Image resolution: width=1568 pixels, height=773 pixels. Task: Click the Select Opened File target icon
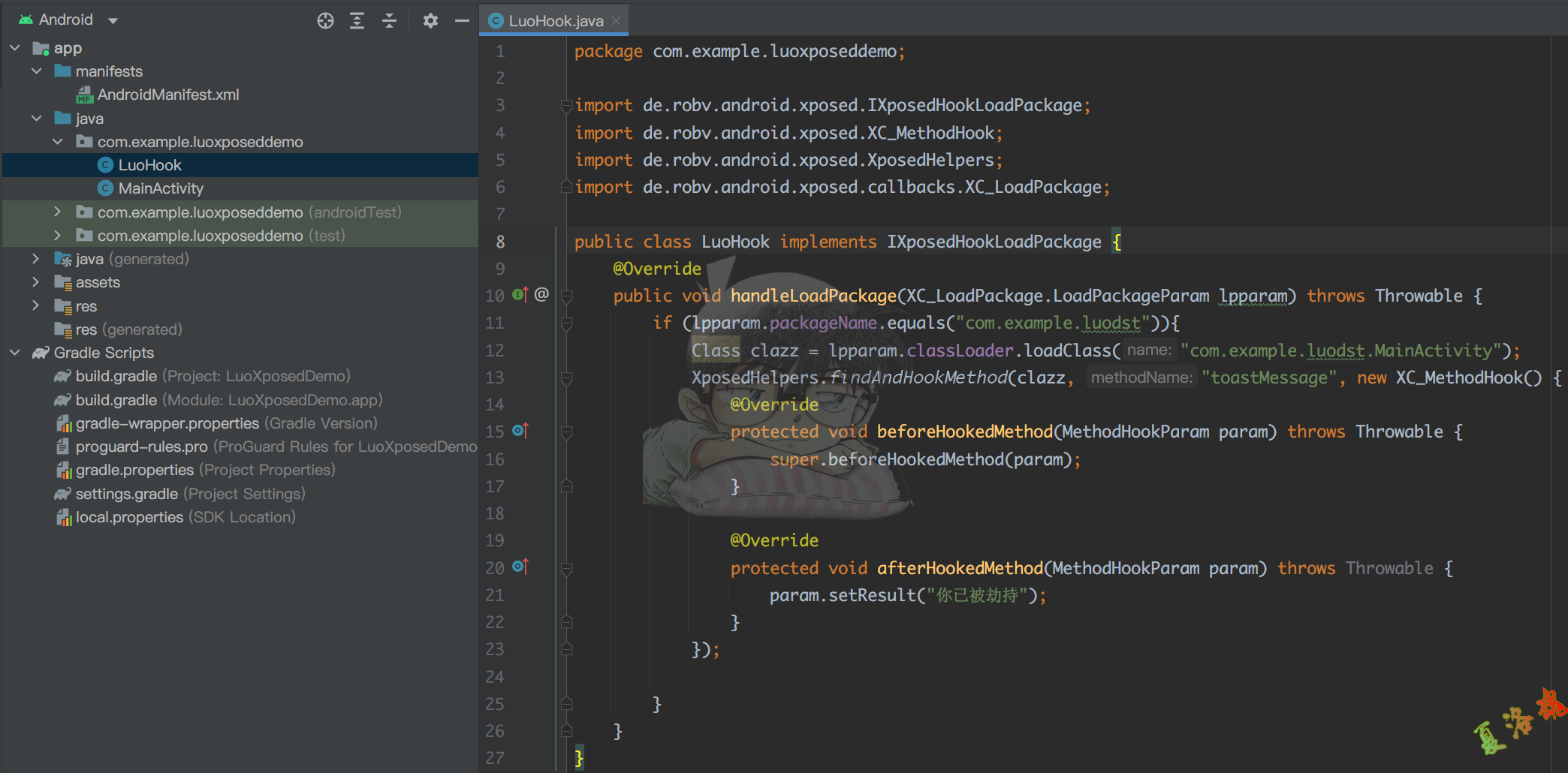(x=325, y=21)
